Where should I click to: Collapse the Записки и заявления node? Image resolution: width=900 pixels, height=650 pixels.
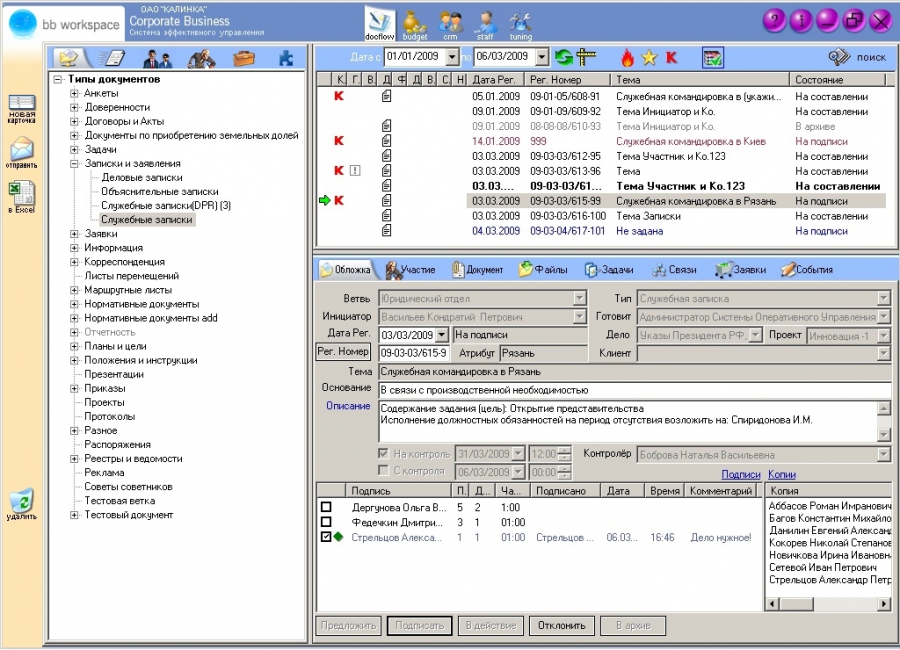pyautogui.click(x=74, y=164)
